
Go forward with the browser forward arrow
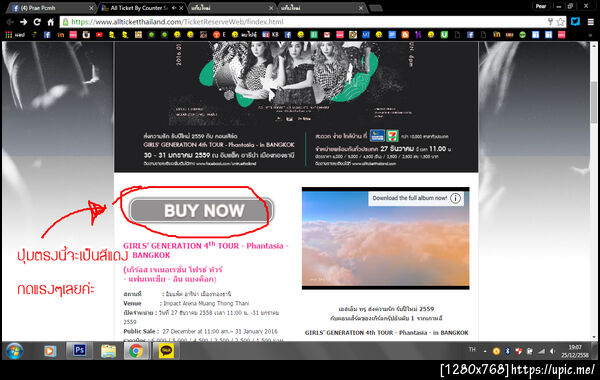[x=23, y=22]
